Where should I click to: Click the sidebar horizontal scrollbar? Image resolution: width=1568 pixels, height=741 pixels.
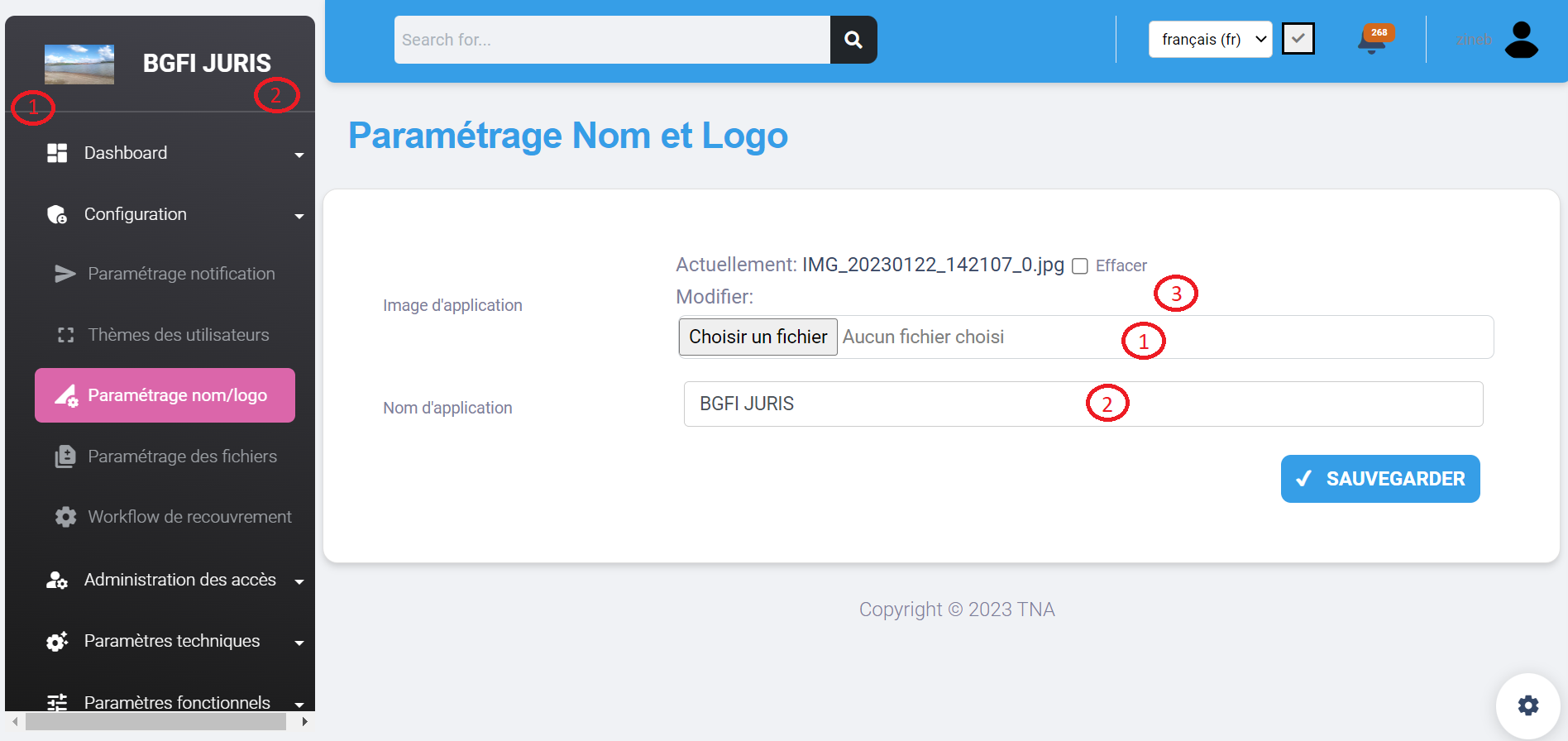[x=155, y=722]
